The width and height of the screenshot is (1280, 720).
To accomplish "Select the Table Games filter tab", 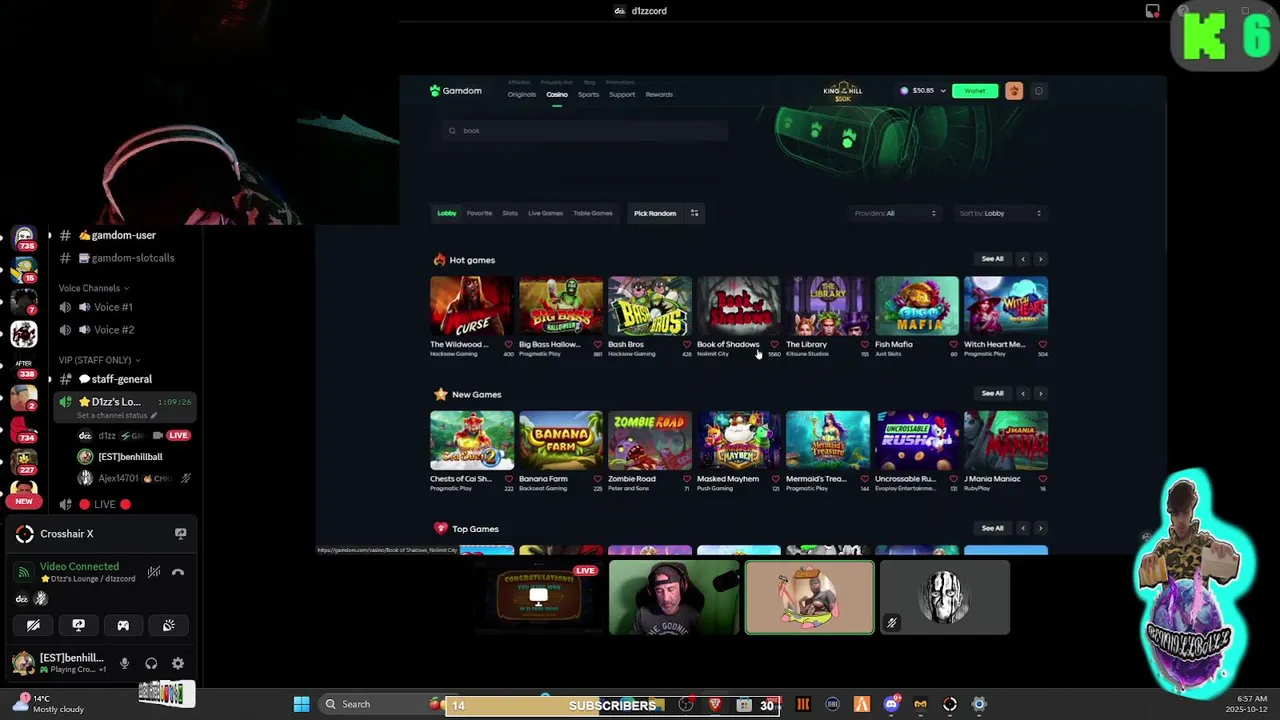I will click(x=592, y=213).
